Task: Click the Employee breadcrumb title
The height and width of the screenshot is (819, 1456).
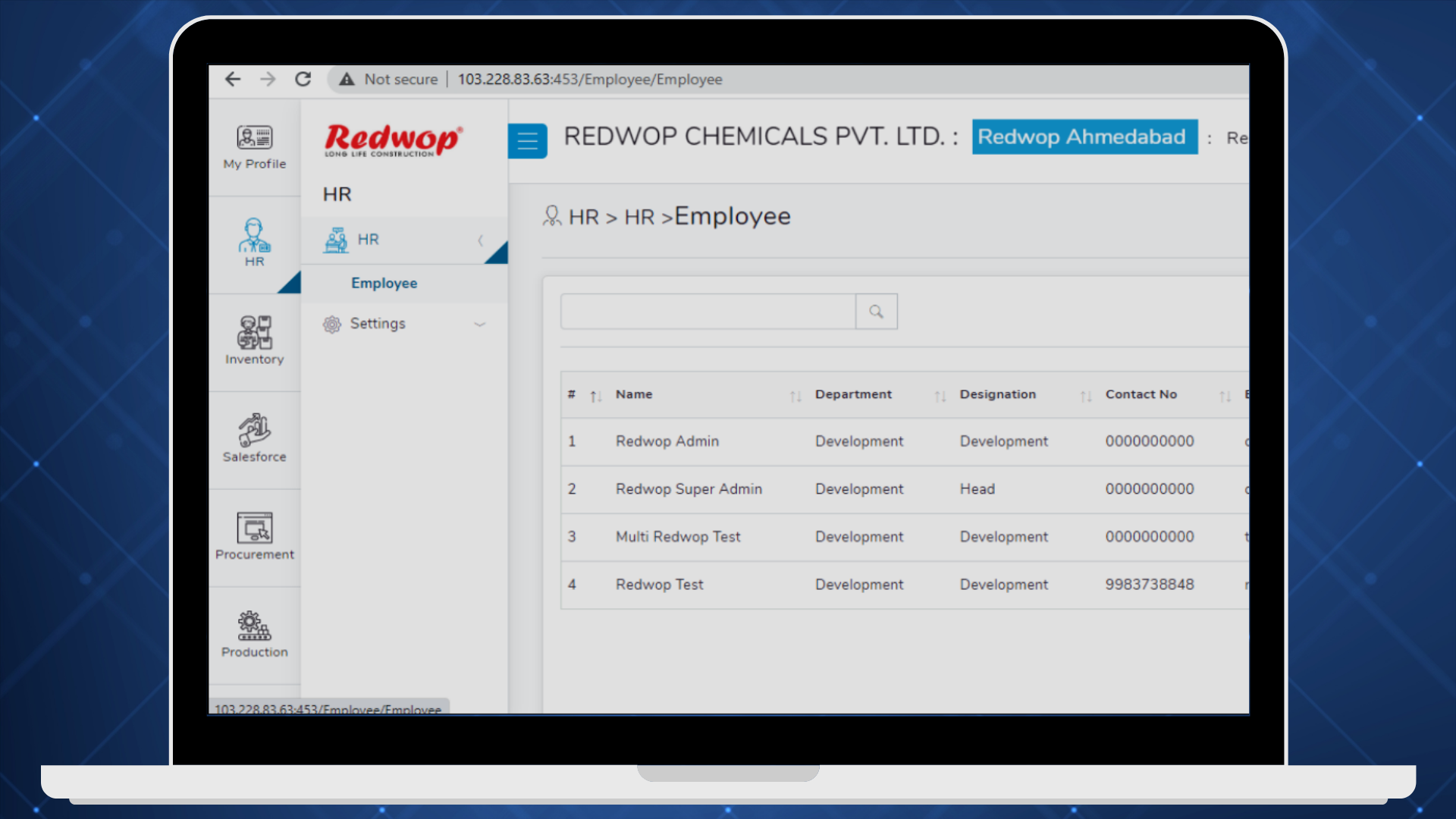Action: point(733,217)
